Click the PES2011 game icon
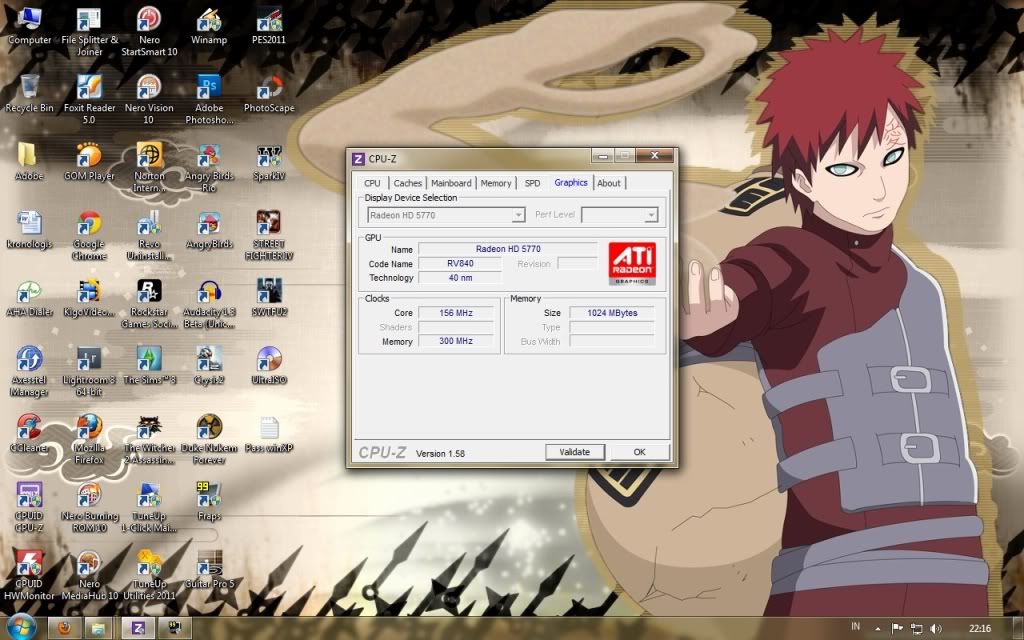This screenshot has width=1024, height=640. (x=269, y=26)
